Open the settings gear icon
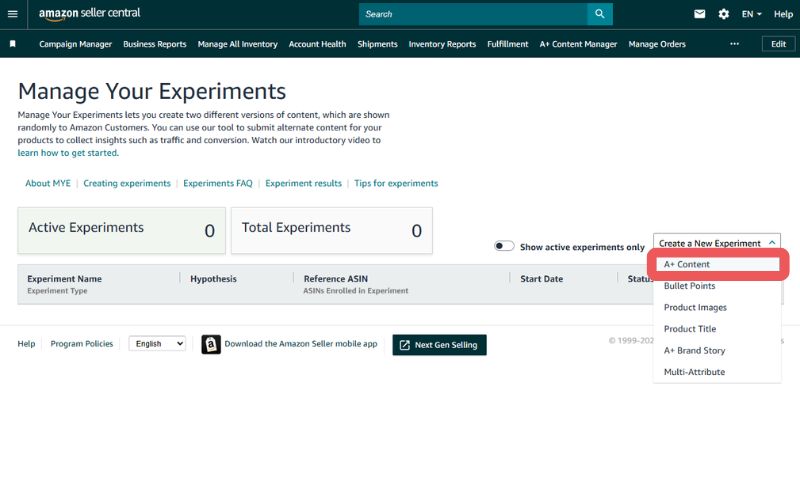Image resolution: width=800 pixels, height=500 pixels. pyautogui.click(x=723, y=14)
